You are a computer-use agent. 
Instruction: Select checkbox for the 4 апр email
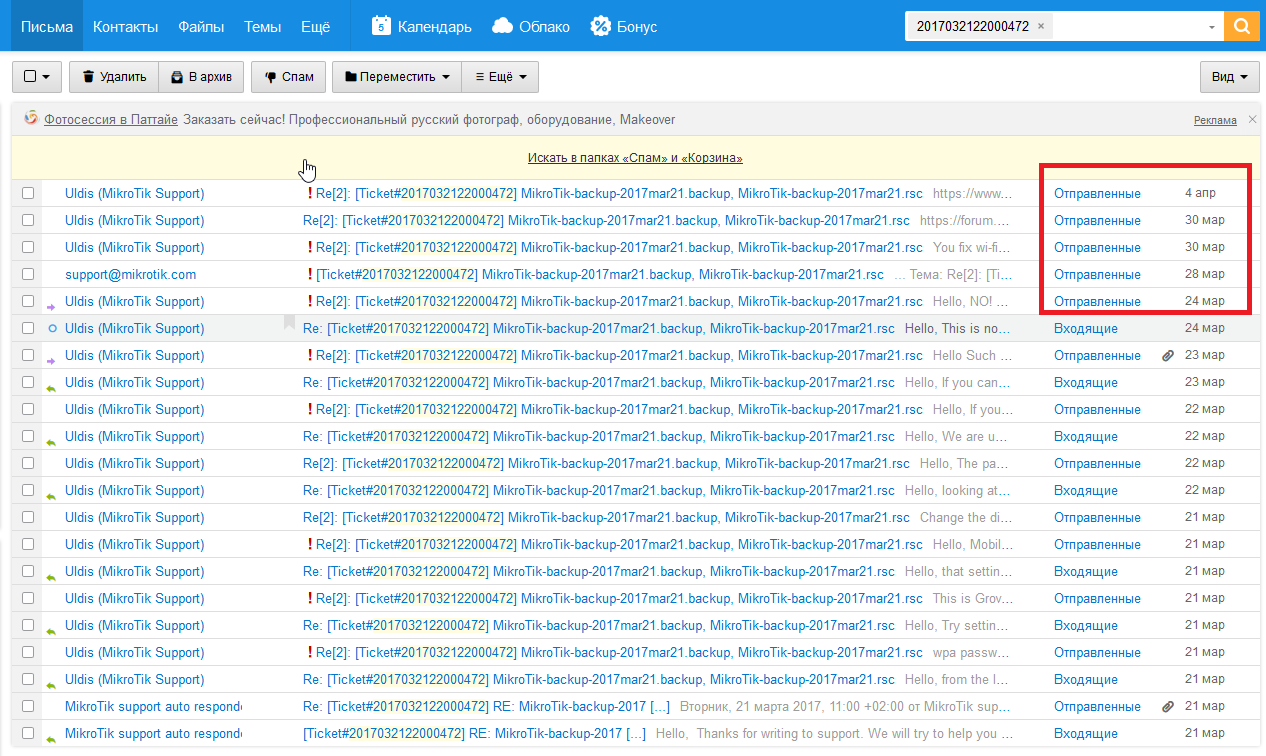(x=28, y=194)
